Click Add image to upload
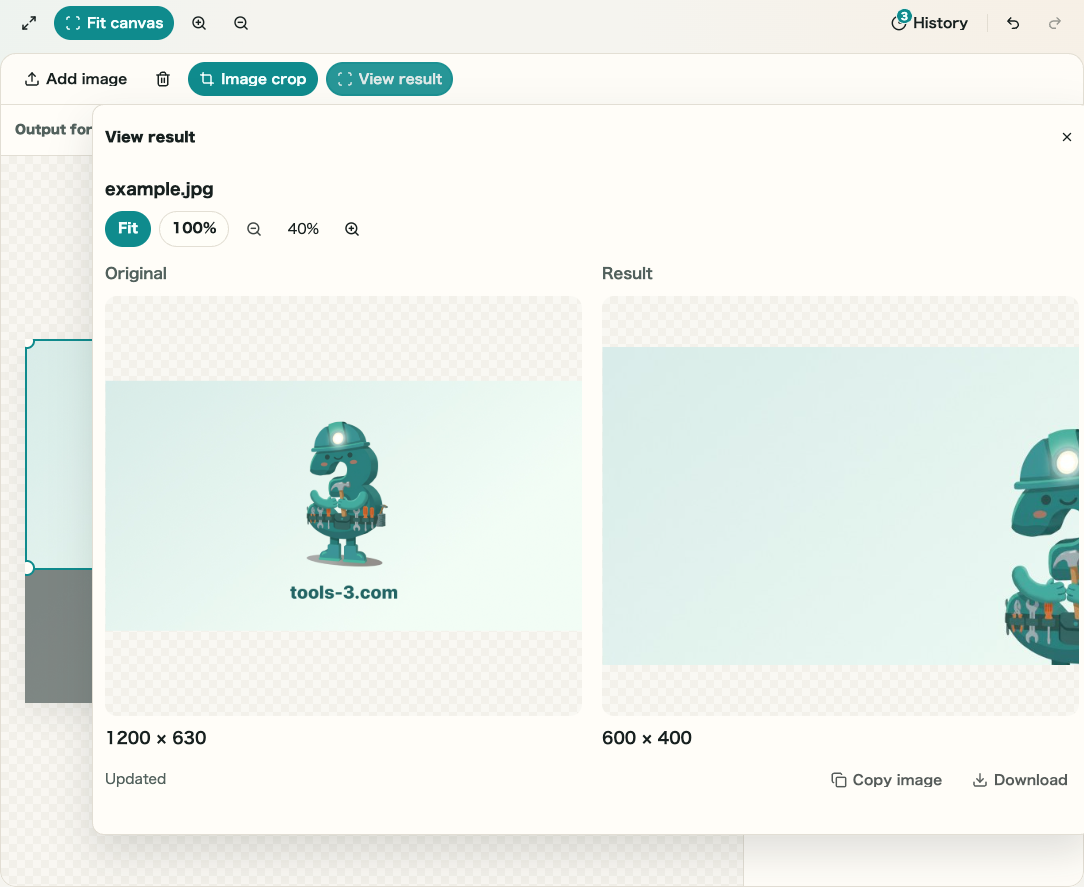Image resolution: width=1084 pixels, height=887 pixels. [x=76, y=79]
